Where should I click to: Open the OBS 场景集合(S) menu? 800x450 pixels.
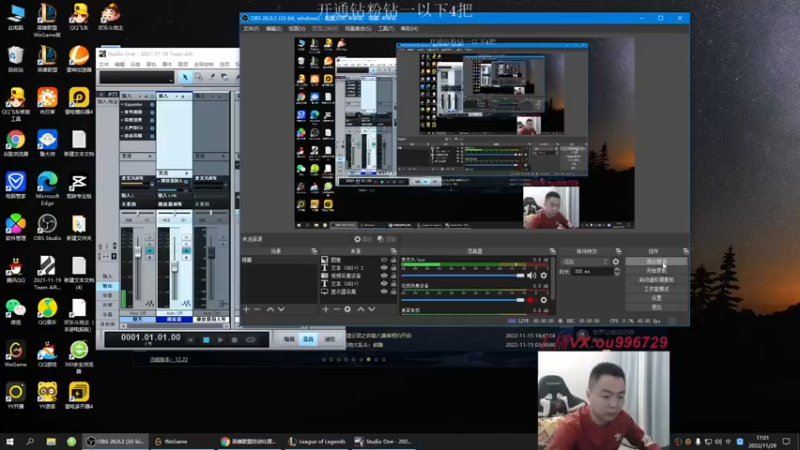(x=358, y=29)
